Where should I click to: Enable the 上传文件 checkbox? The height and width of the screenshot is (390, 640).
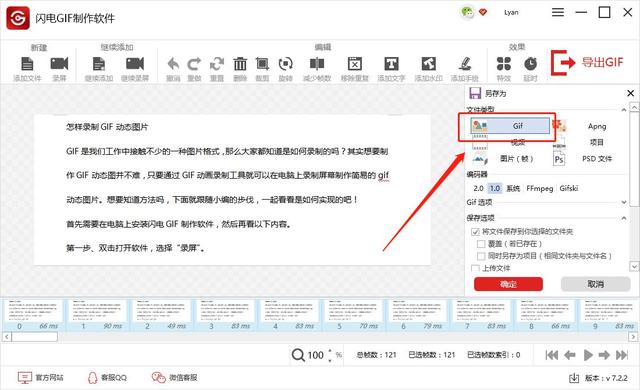tap(475, 268)
